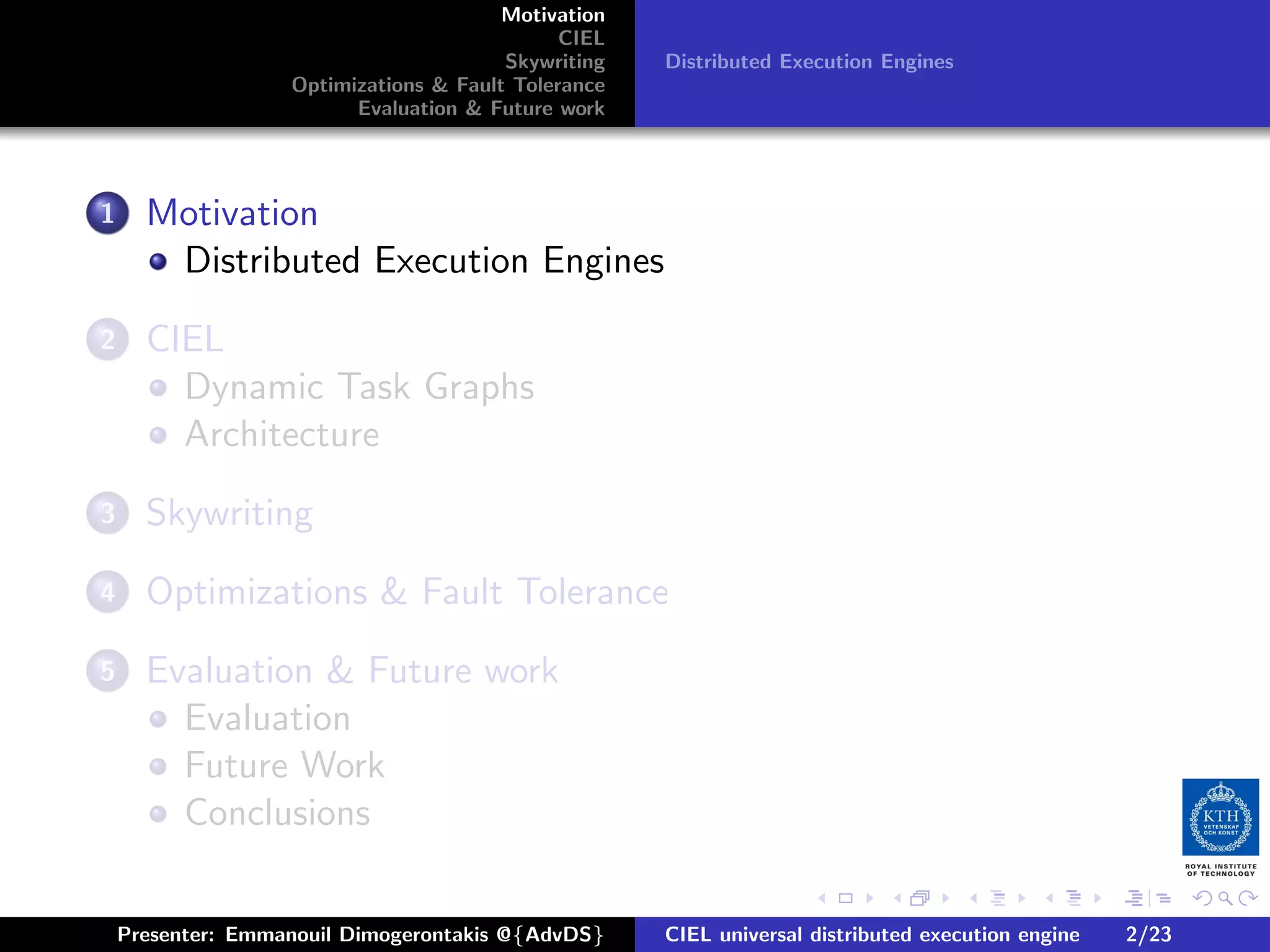1270x952 pixels.
Task: Click the go to beginning of presentation icon
Action: tap(1134, 898)
